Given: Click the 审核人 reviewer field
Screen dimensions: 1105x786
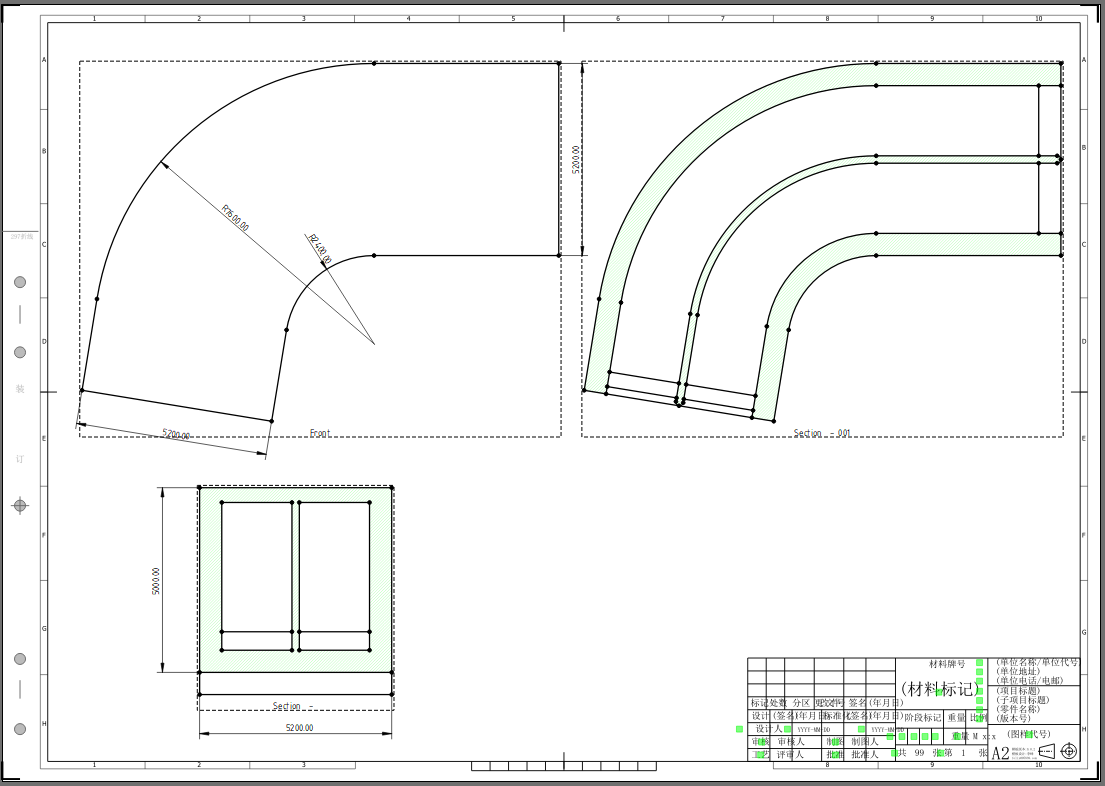Looking at the screenshot, I should tap(790, 741).
